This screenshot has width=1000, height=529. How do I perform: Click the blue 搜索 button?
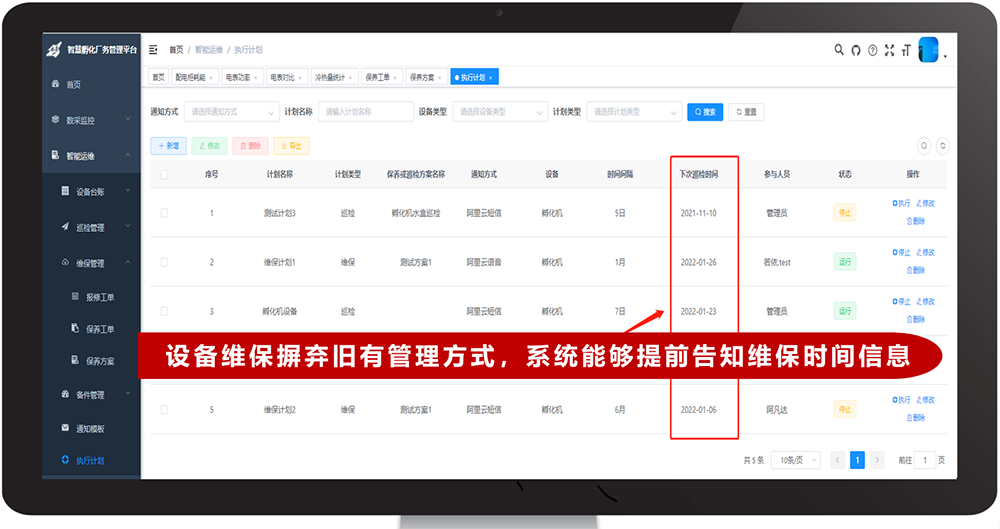click(x=705, y=112)
